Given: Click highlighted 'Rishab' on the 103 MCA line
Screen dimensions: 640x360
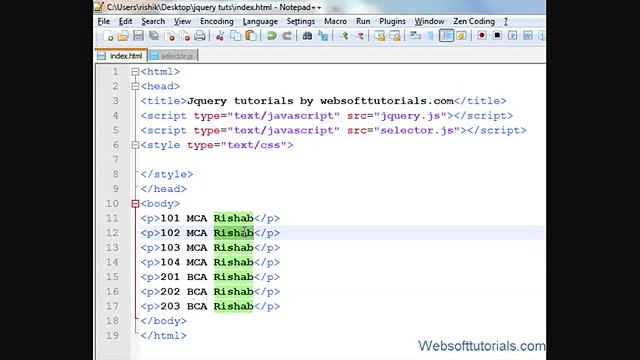Looking at the screenshot, I should click(233, 248).
